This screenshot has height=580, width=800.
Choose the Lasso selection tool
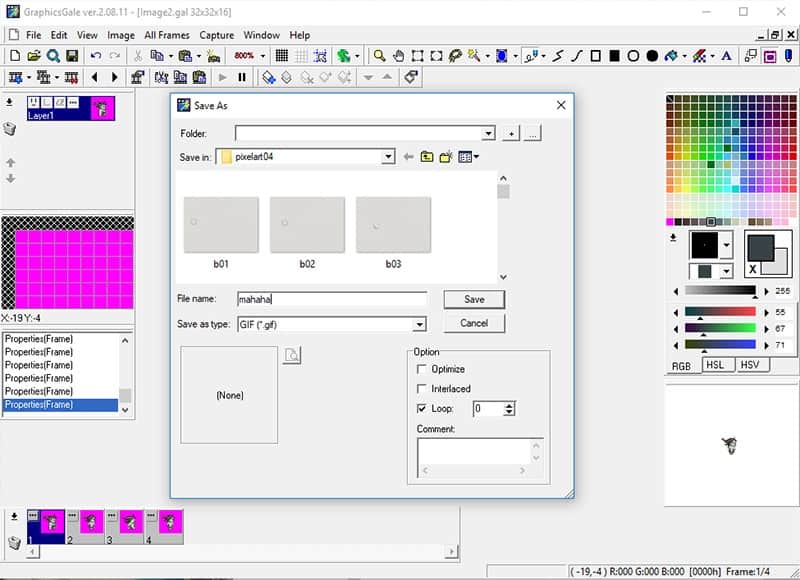455,56
